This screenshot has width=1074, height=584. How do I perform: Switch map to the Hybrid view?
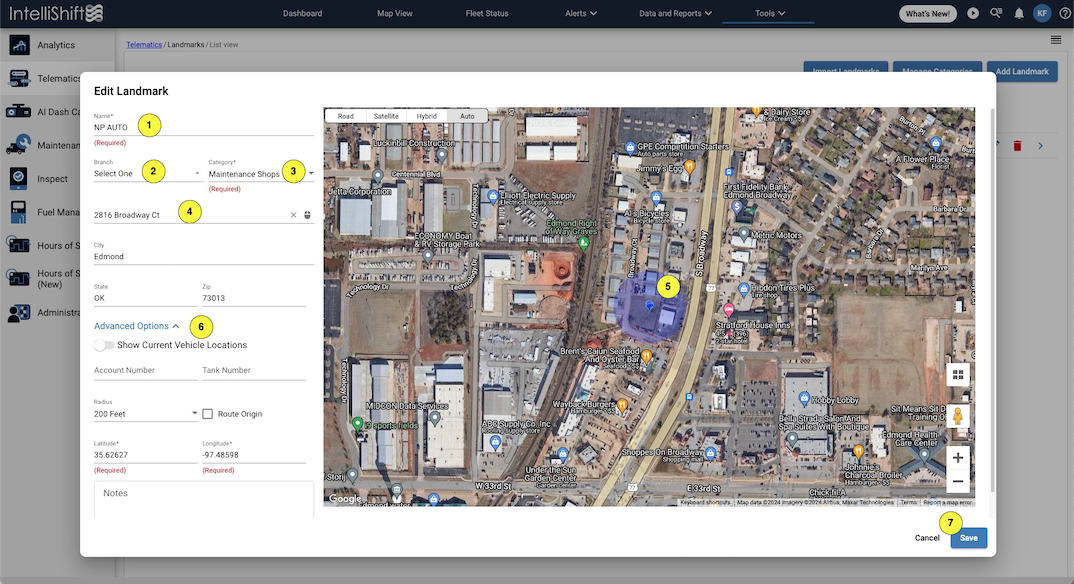point(426,116)
